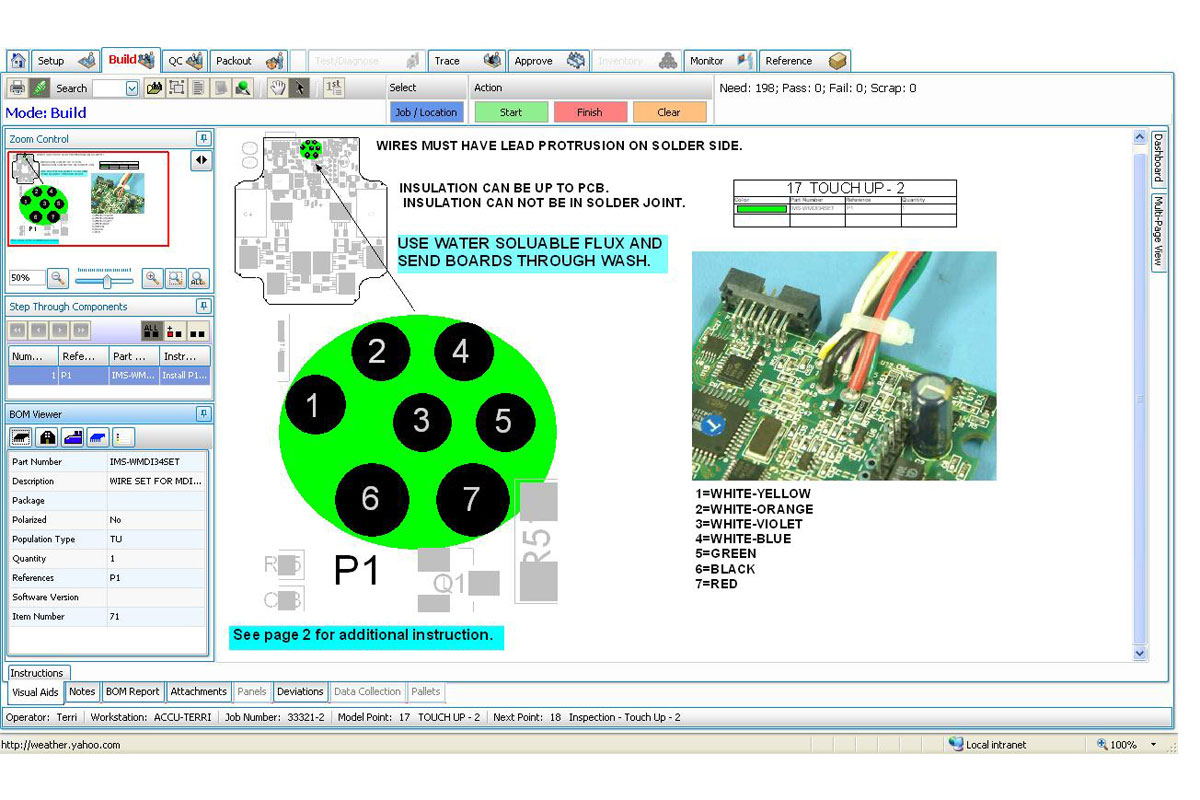This screenshot has height=800, width=1200.
Task: Switch to the Attachments tab
Action: [x=199, y=691]
